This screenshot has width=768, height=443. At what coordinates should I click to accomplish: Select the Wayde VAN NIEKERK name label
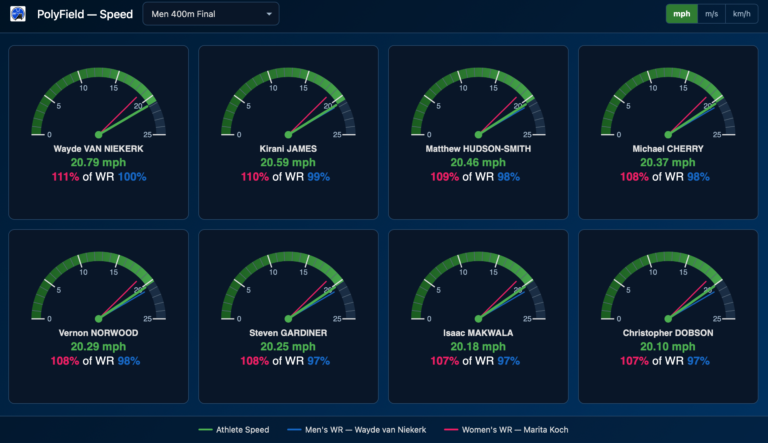point(98,148)
